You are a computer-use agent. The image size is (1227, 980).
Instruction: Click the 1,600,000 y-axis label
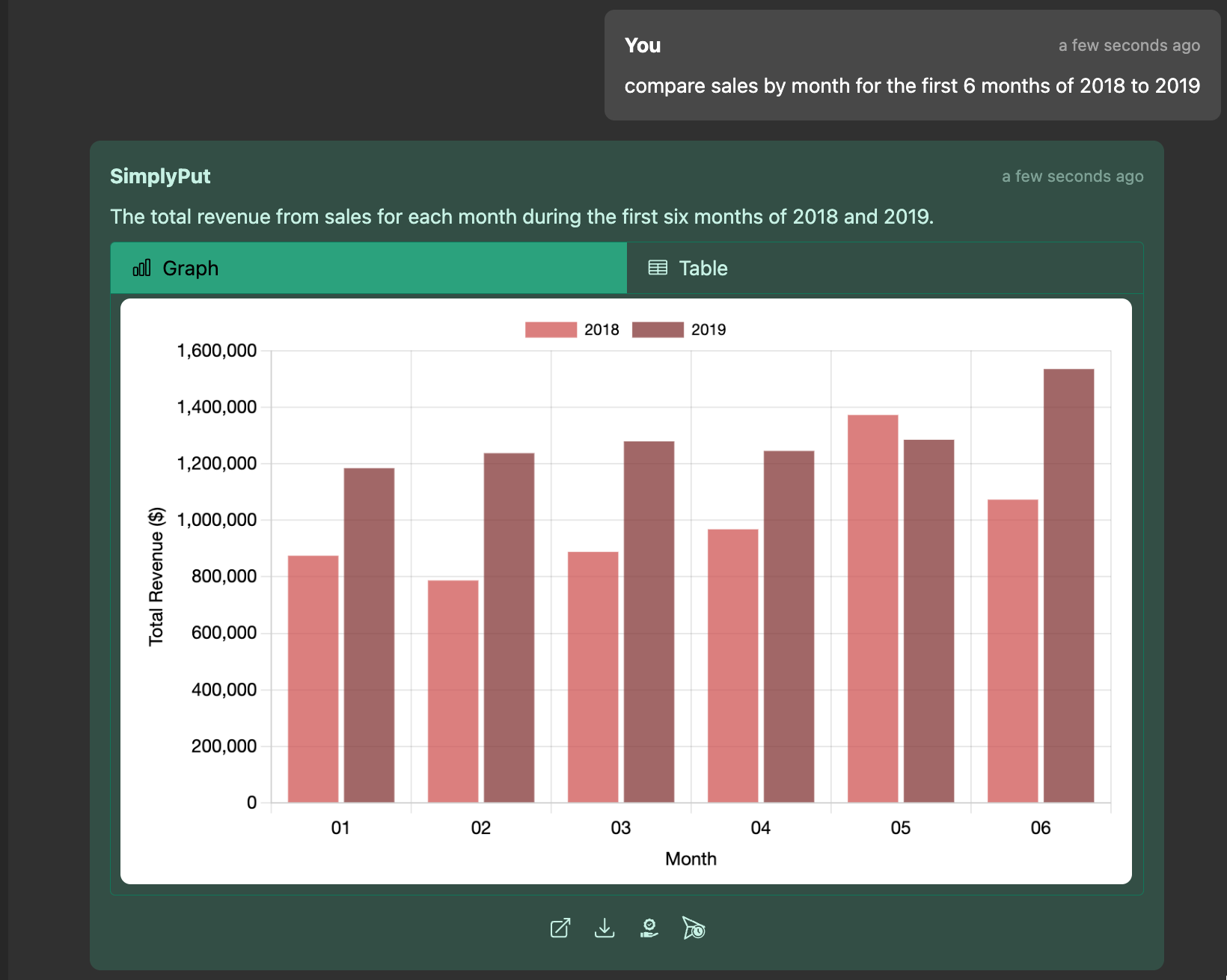pyautogui.click(x=216, y=351)
